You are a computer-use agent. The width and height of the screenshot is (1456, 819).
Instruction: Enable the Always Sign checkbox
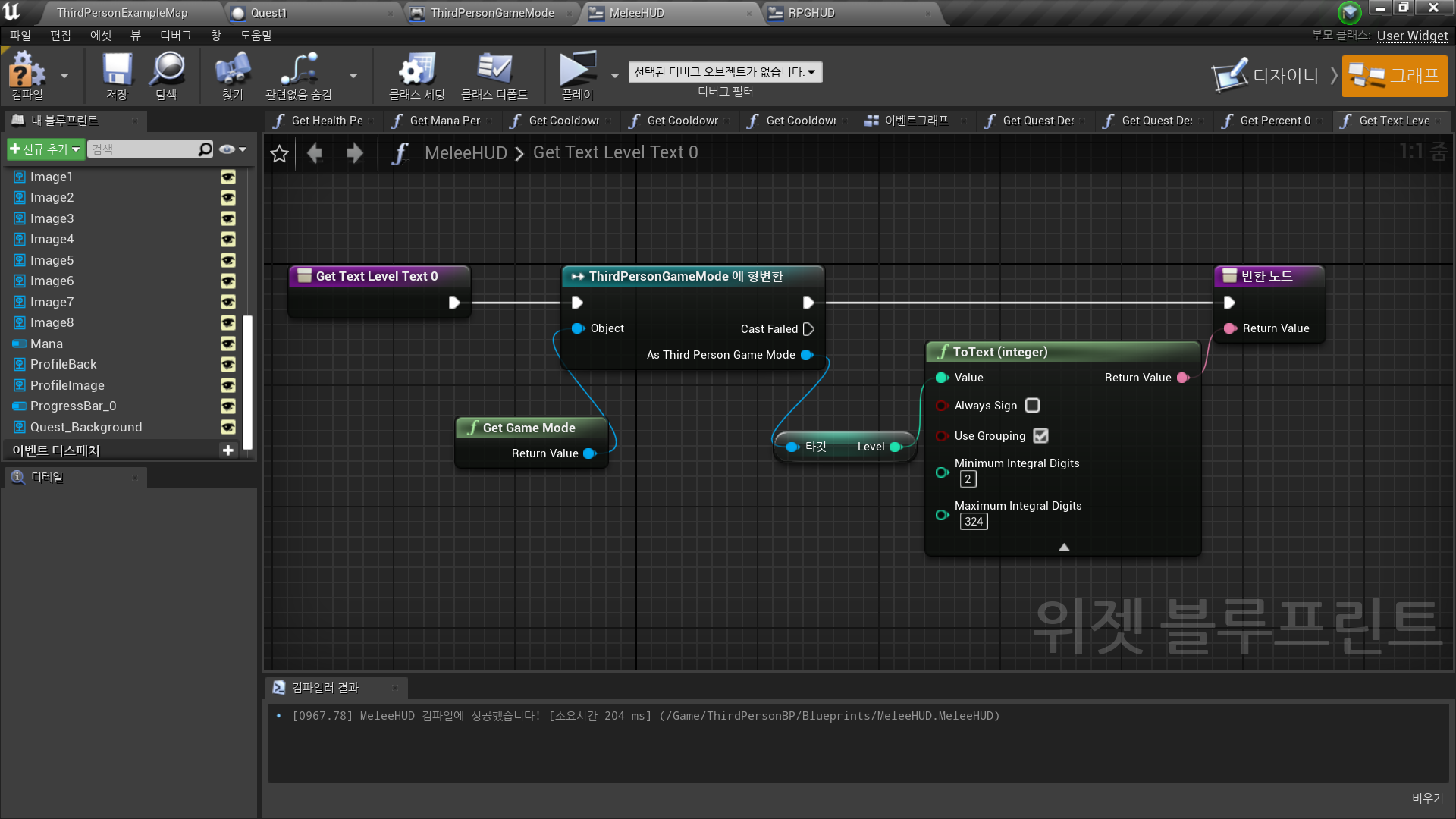(x=1032, y=406)
